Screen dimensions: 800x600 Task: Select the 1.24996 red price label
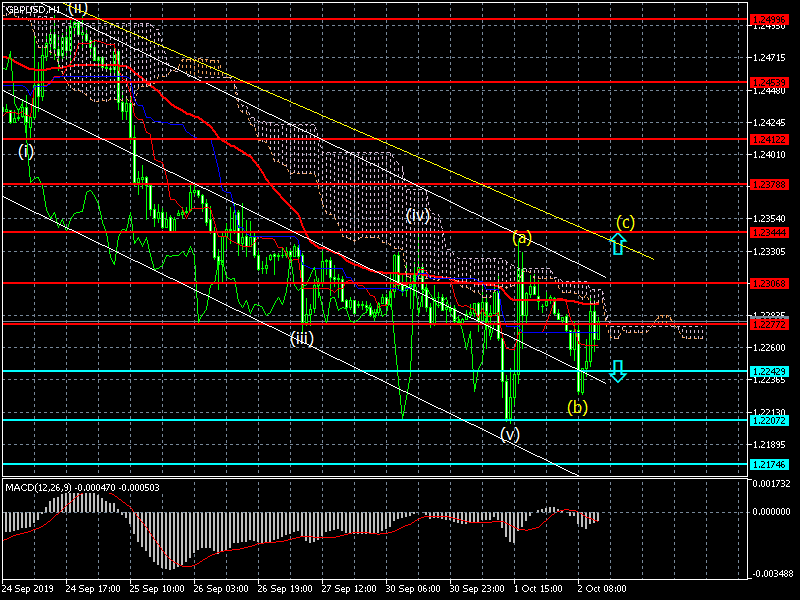(x=769, y=19)
